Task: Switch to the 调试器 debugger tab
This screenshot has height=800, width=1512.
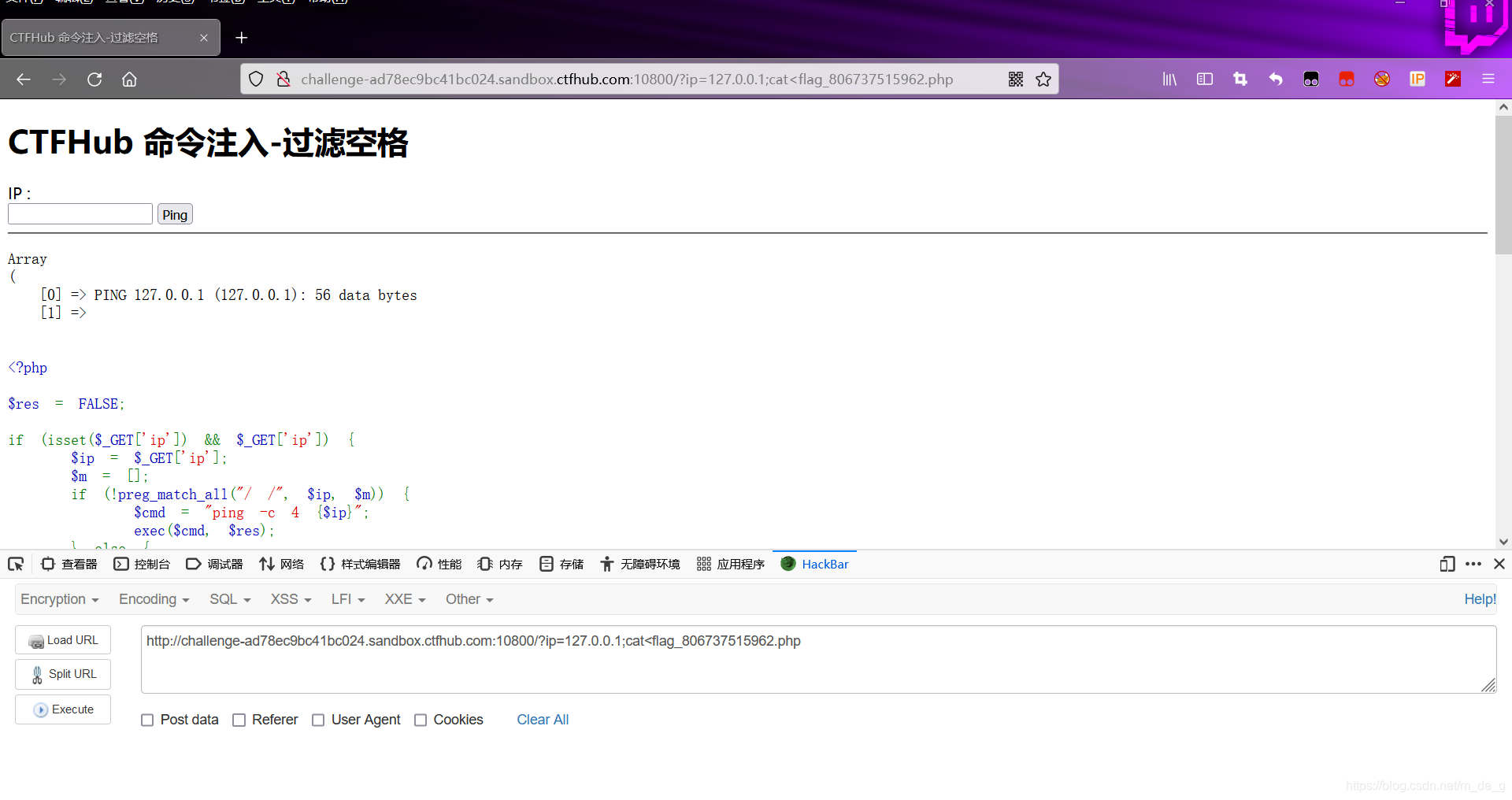Action: (x=214, y=565)
